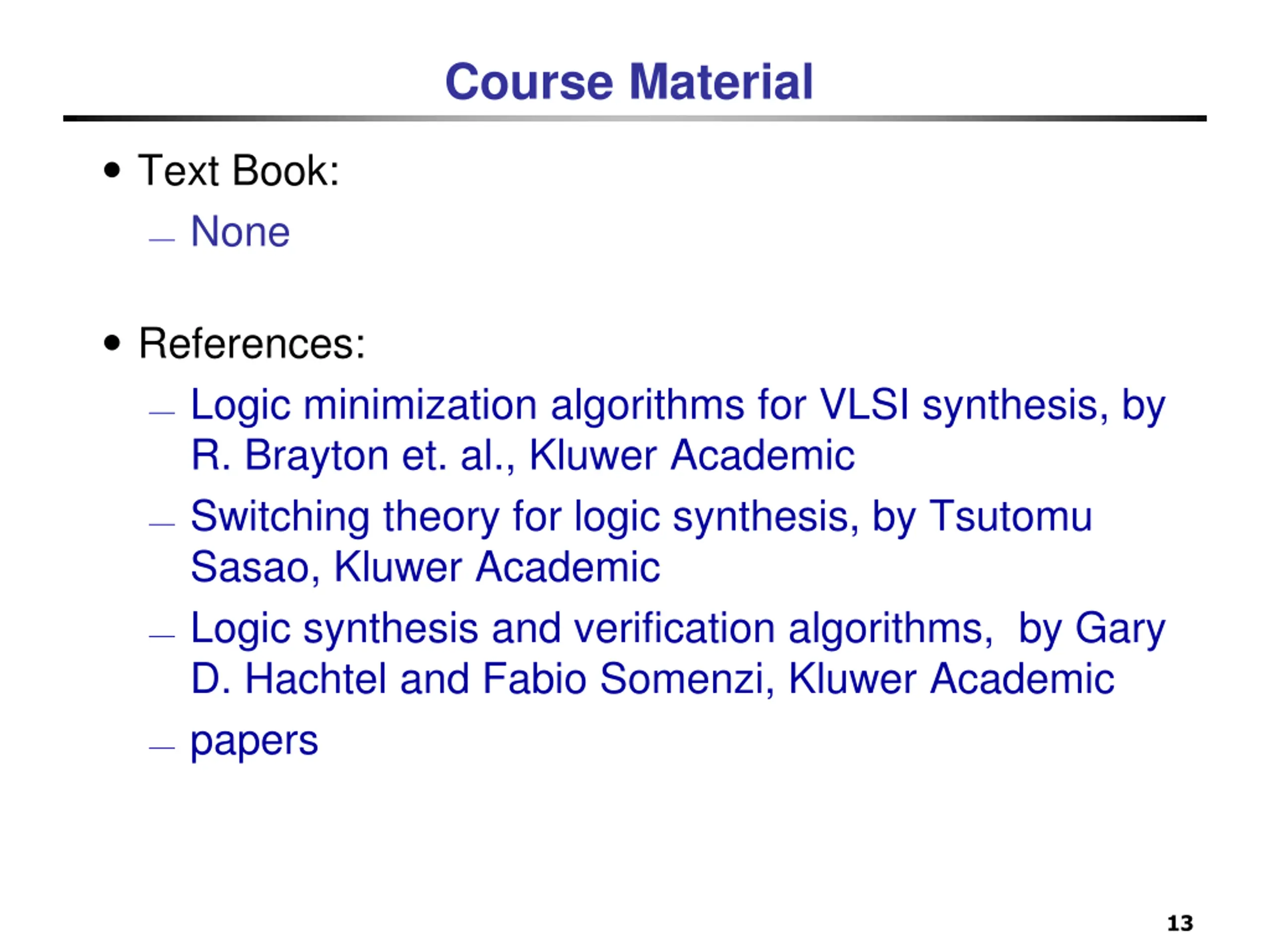1270x952 pixels.
Task: Click the dash marker before "papers"
Action: pos(161,748)
